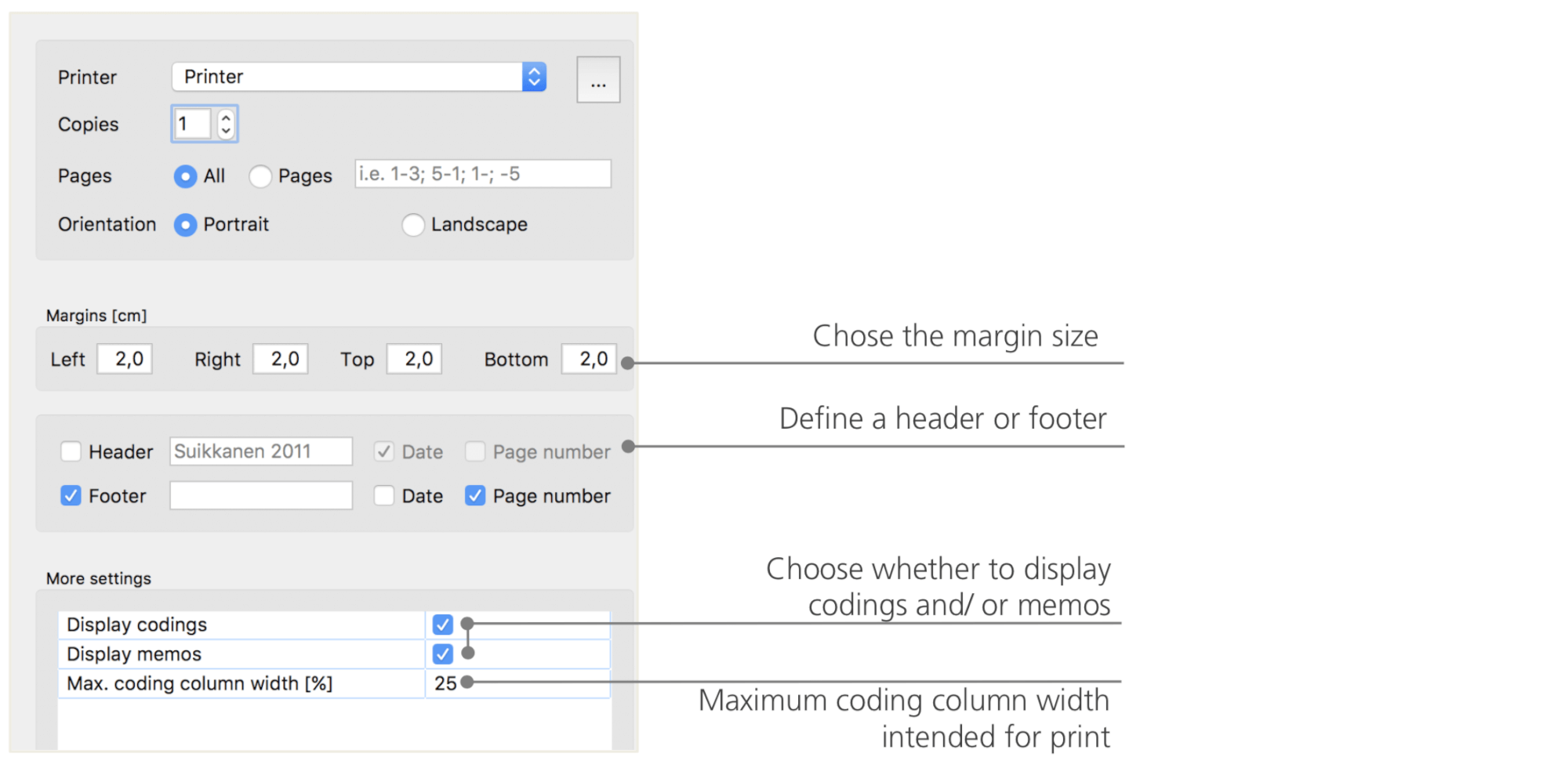Toggle the Display codings checkbox
This screenshot has width=1568, height=764.
442,625
